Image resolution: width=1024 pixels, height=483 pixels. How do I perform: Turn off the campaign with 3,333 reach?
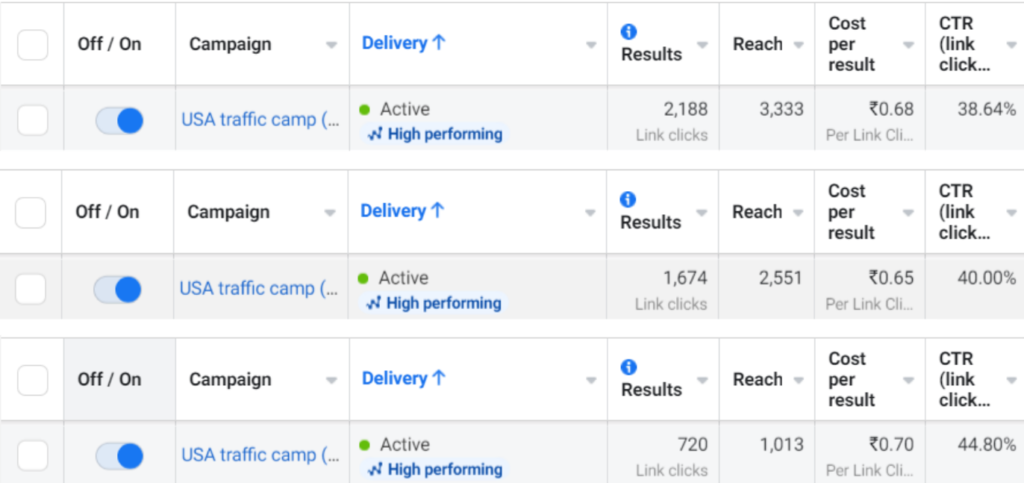[119, 120]
